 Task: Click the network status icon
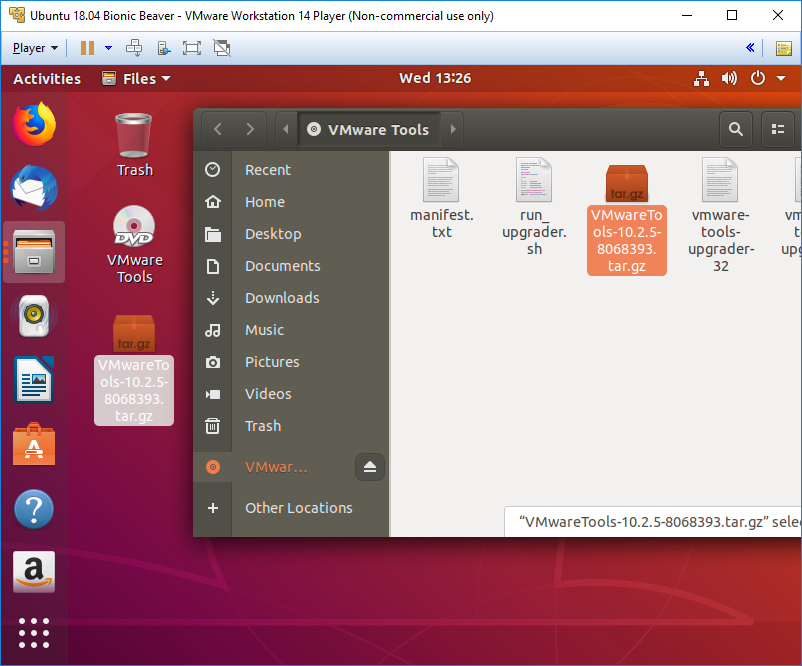coord(701,79)
